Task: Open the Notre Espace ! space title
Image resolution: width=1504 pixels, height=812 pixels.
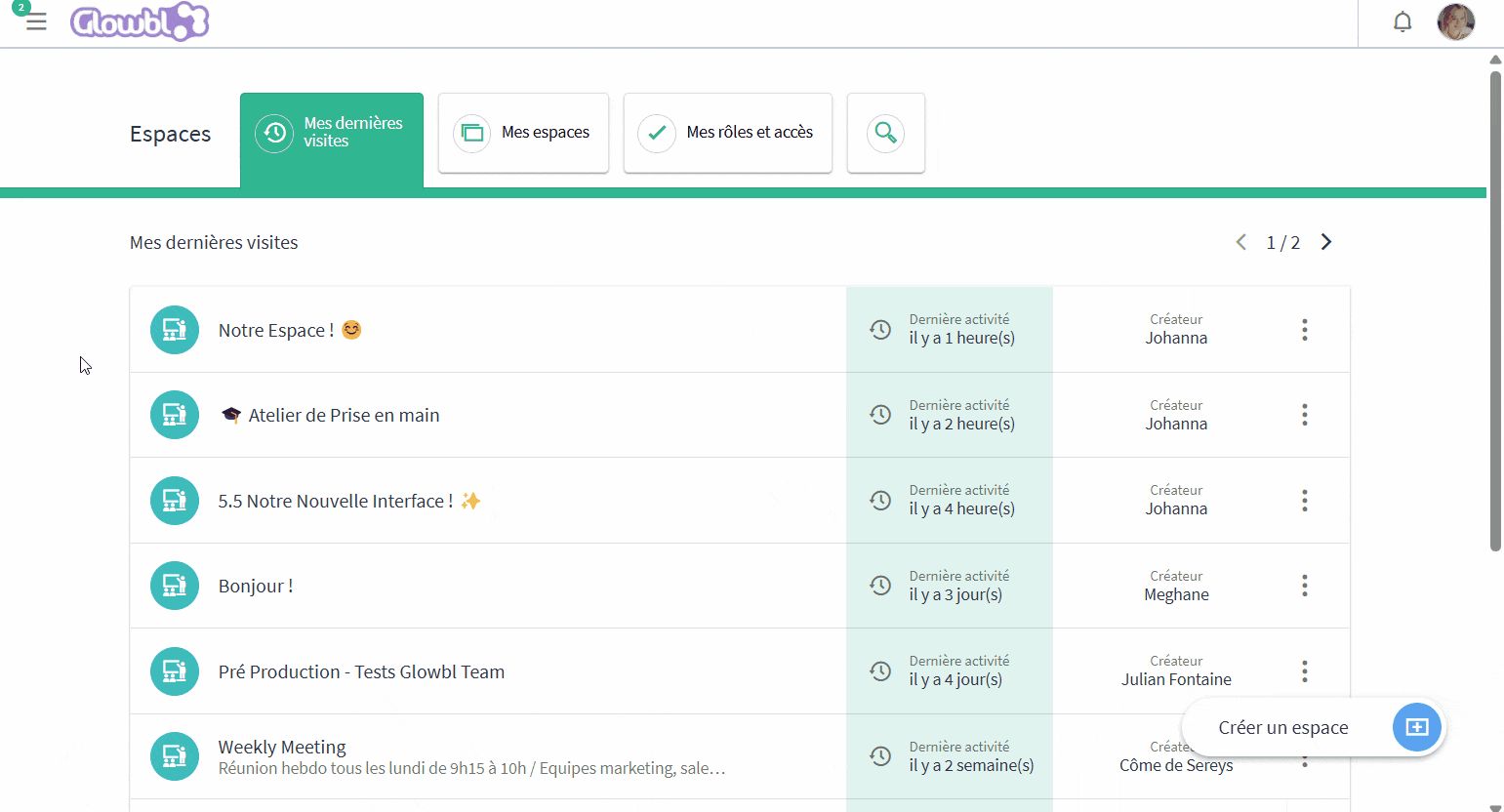Action: (290, 330)
